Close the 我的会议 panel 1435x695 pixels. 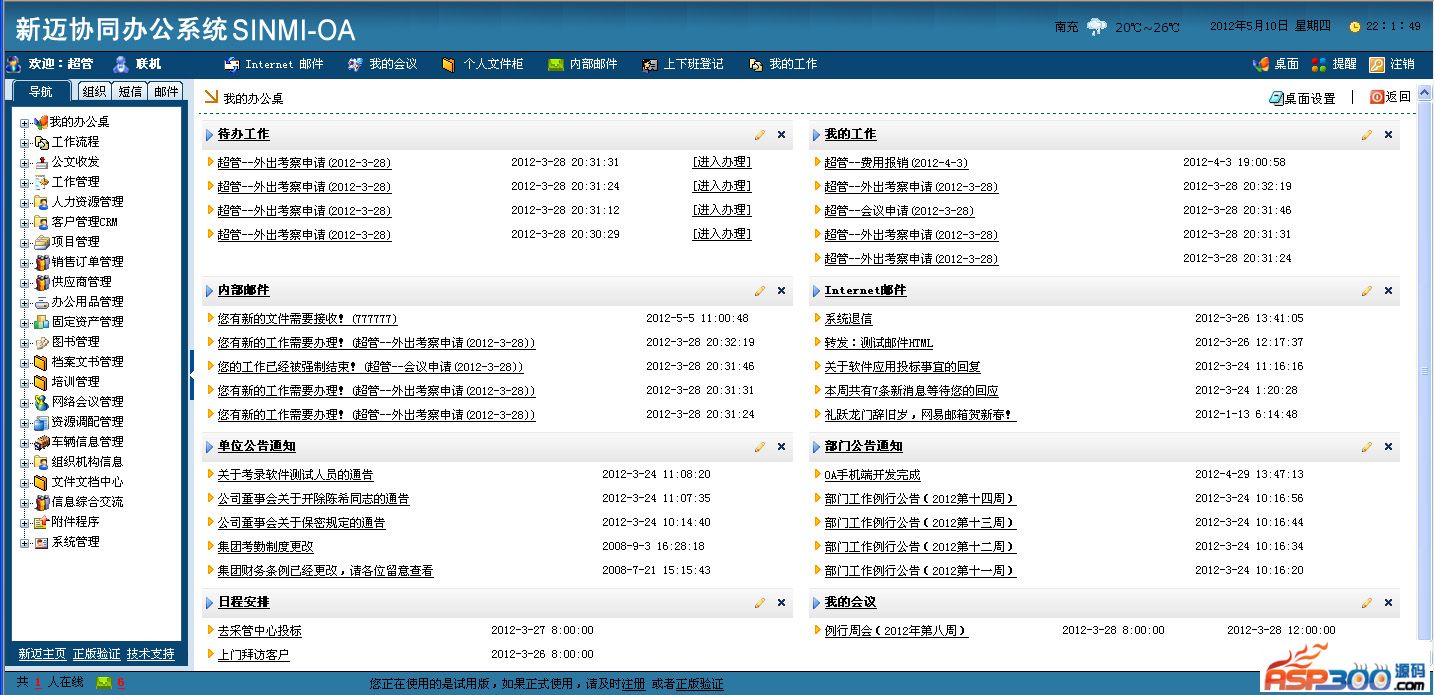coord(1389,603)
